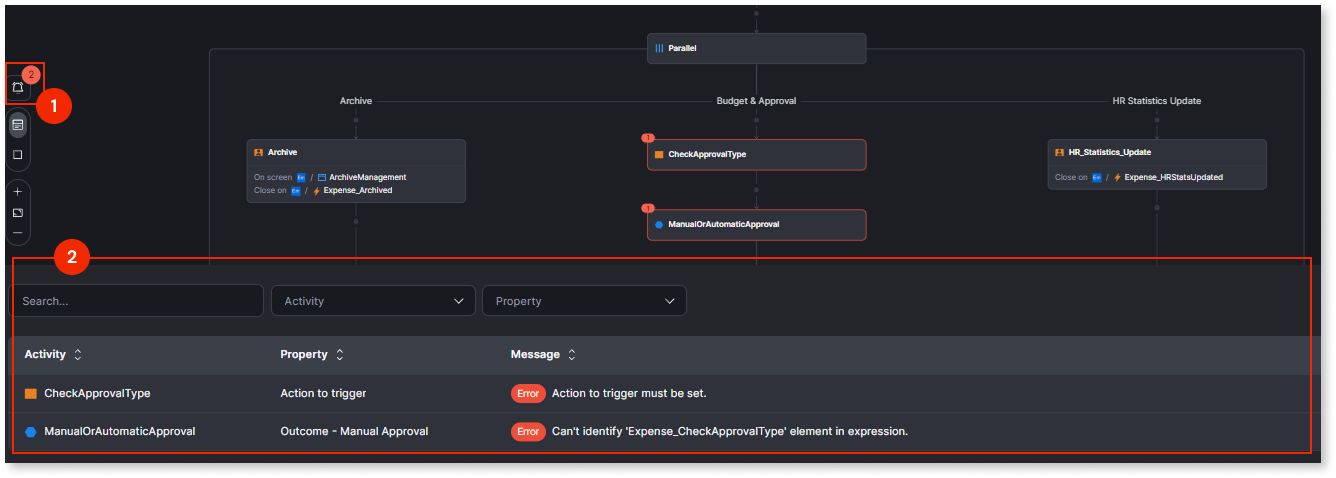Click the Activity column header text
The width and height of the screenshot is (1336, 478).
point(45,355)
